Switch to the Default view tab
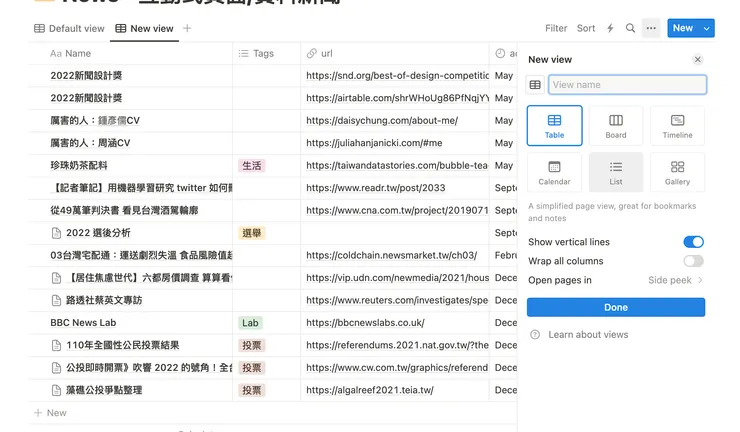The width and height of the screenshot is (740, 432). click(69, 28)
